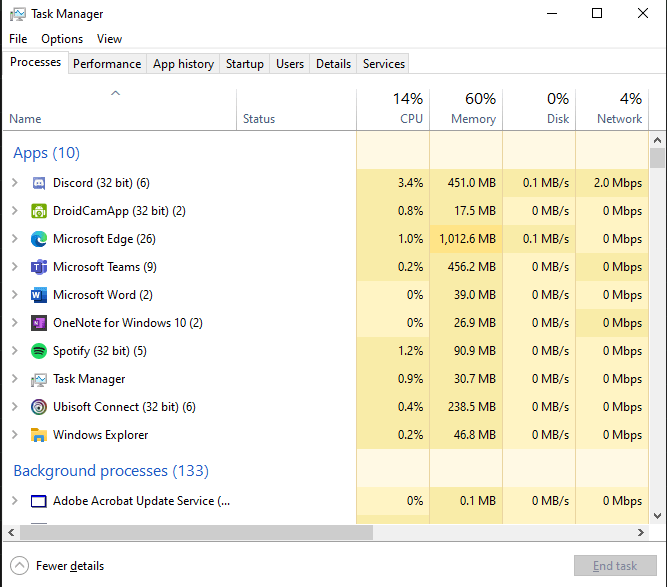Sort processes by Network column
Image resolution: width=667 pixels, height=587 pixels.
pyautogui.click(x=612, y=109)
